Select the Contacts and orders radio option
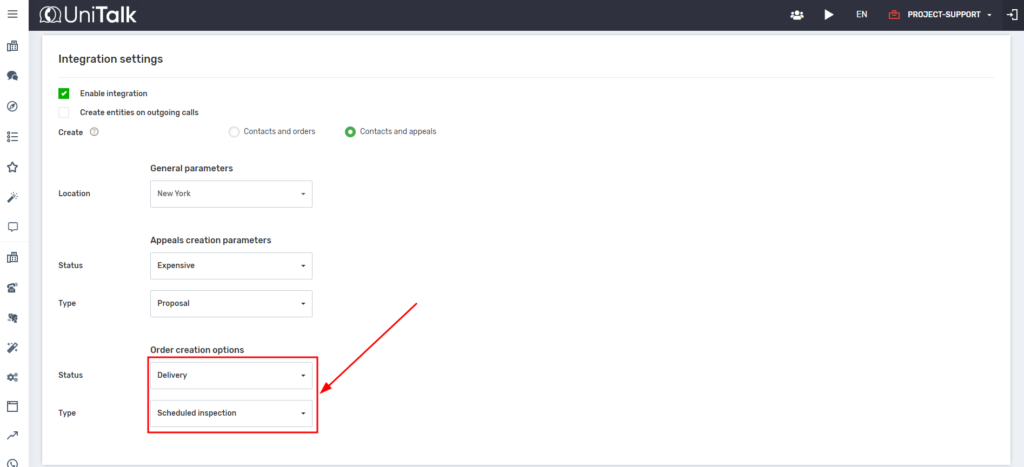The height and width of the screenshot is (467, 1024). click(x=234, y=132)
